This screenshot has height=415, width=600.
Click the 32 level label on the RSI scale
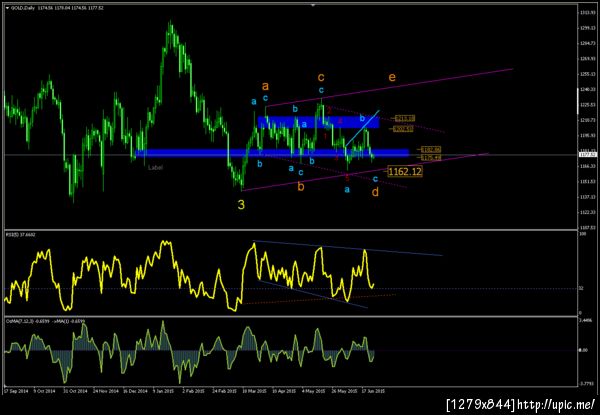[580, 288]
